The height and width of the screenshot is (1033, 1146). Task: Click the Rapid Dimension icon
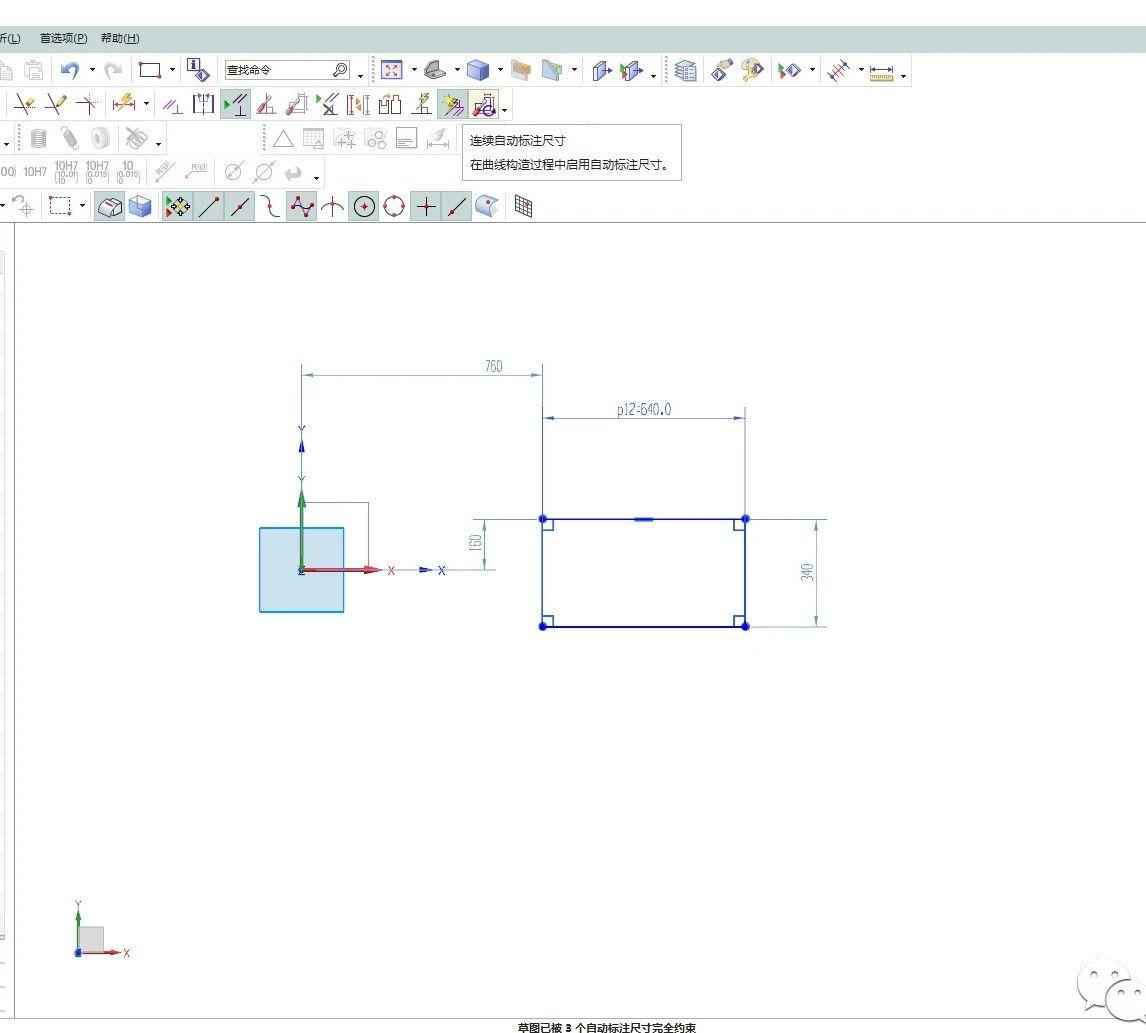[x=123, y=104]
